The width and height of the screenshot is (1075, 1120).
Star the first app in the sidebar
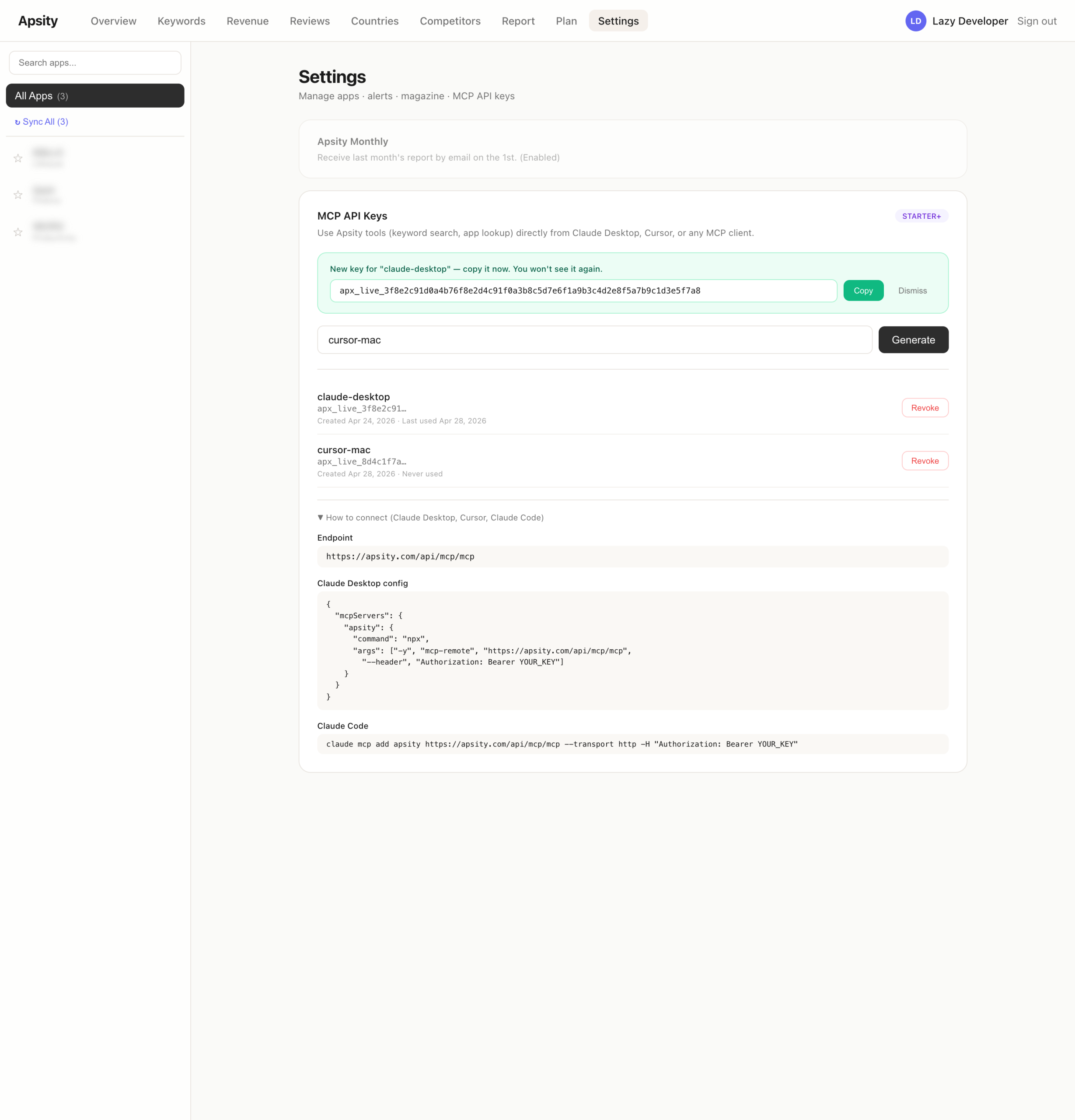click(x=17, y=157)
